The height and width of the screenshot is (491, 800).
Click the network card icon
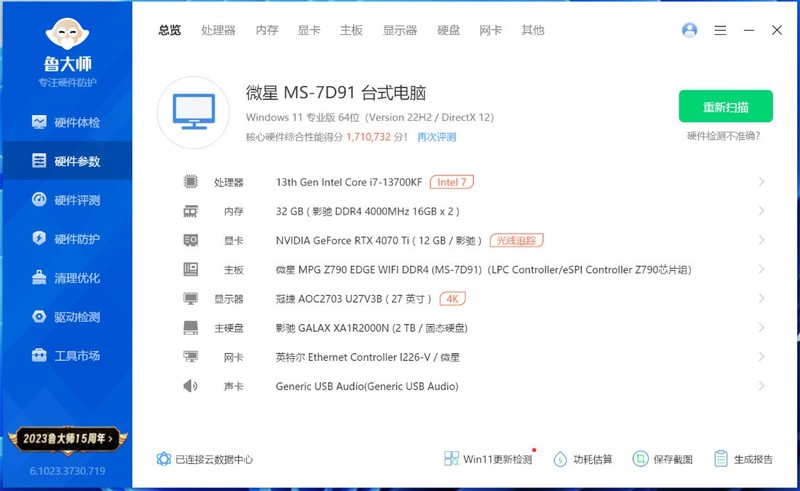190,356
